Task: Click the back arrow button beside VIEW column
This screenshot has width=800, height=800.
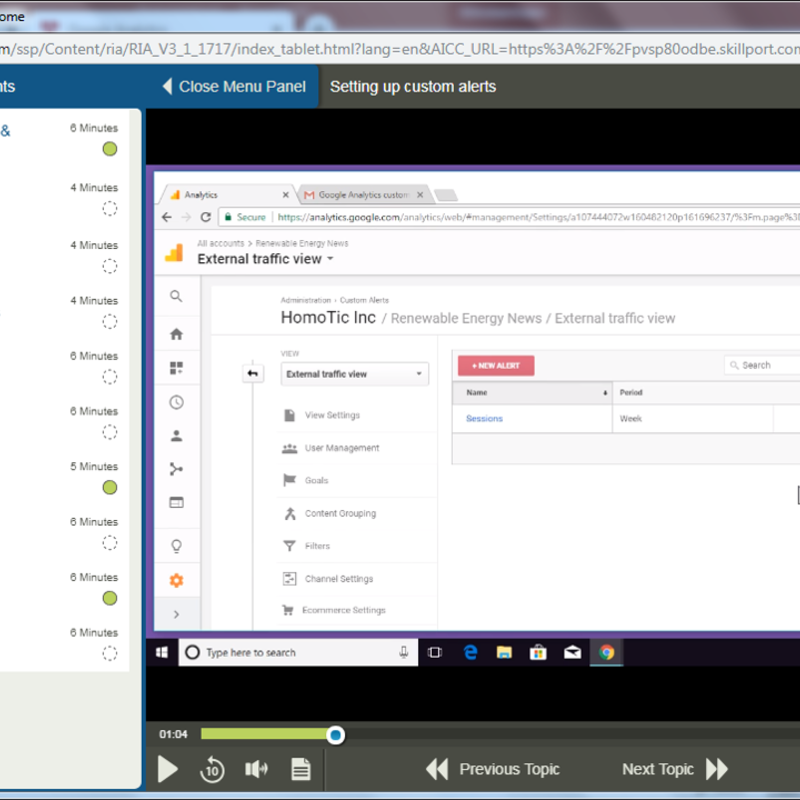Action: [253, 373]
